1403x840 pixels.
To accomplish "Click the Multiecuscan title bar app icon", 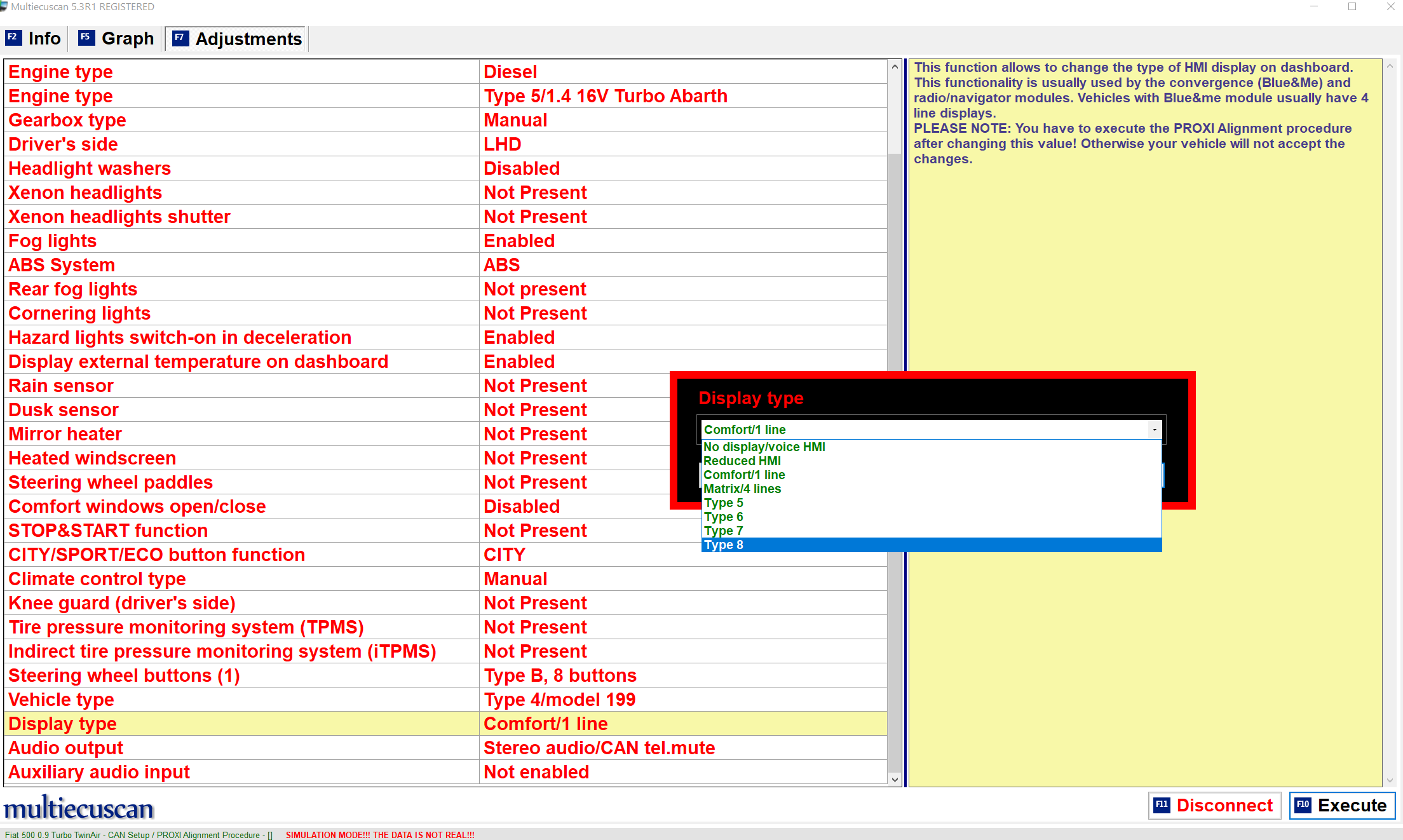I will tap(4, 6).
